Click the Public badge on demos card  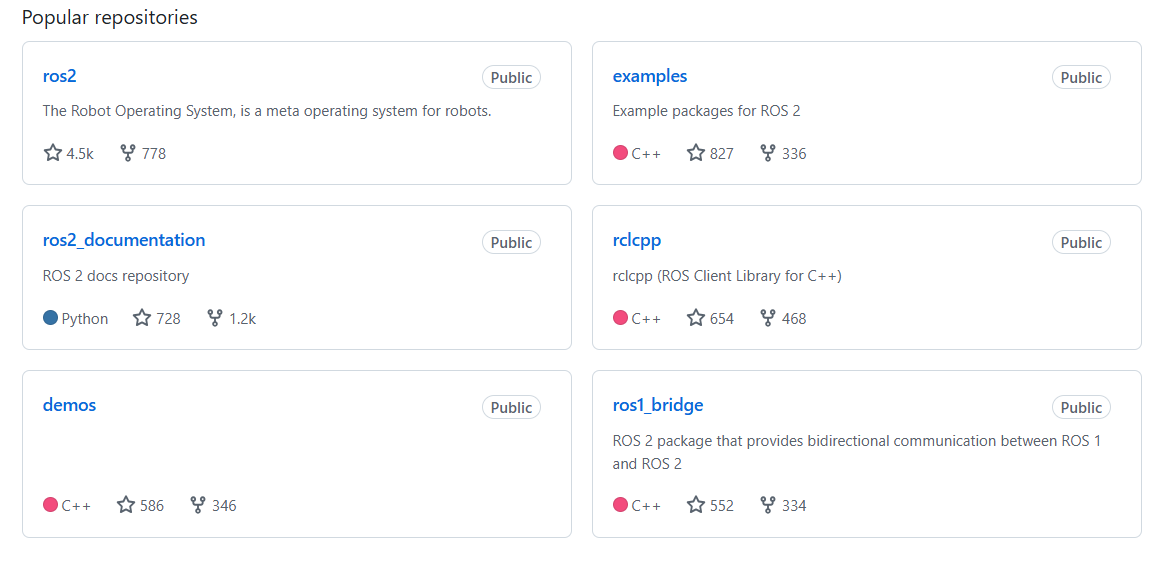[511, 407]
